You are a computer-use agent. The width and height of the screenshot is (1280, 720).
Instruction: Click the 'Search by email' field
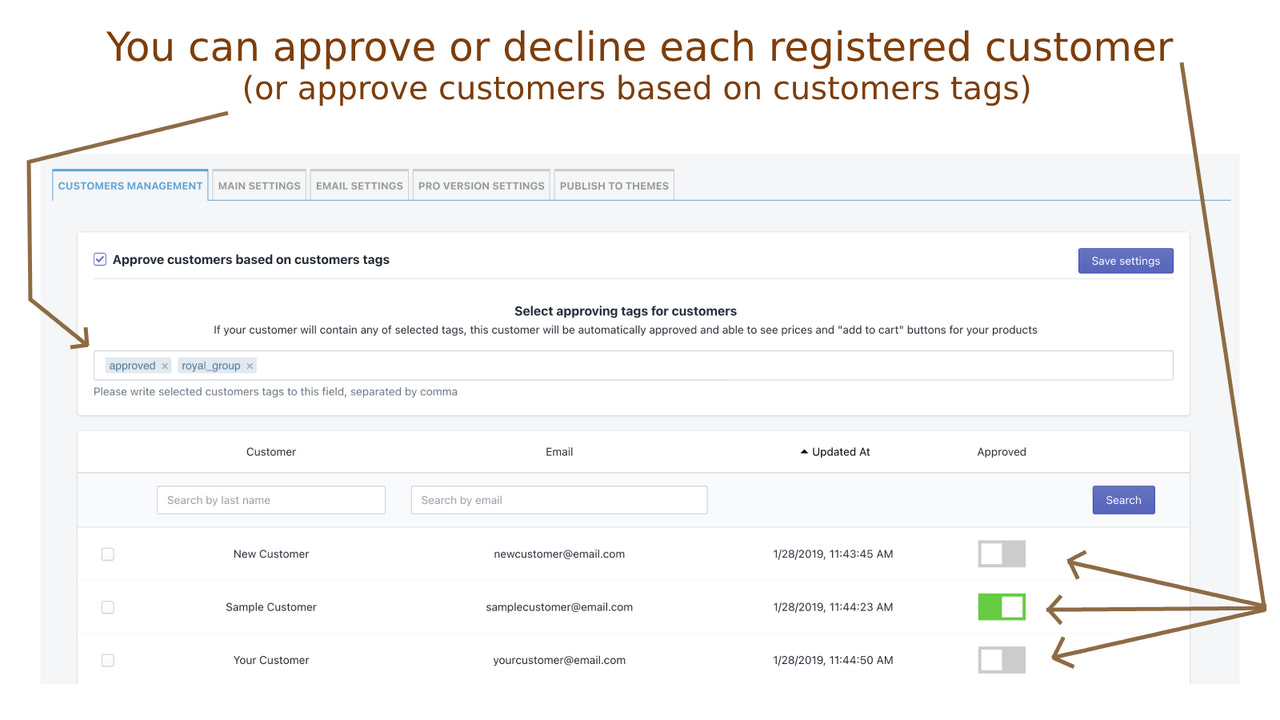[x=558, y=499]
